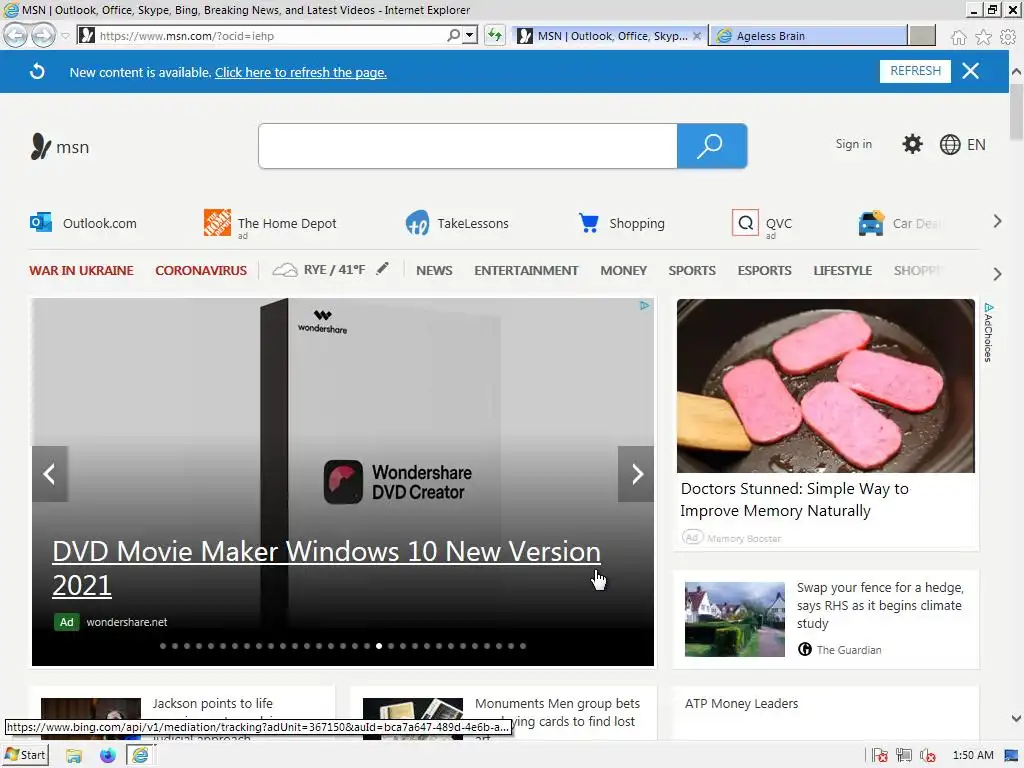Screen dimensions: 1024x768
Task: Go back with the IE back arrow
Action: [x=15, y=35]
